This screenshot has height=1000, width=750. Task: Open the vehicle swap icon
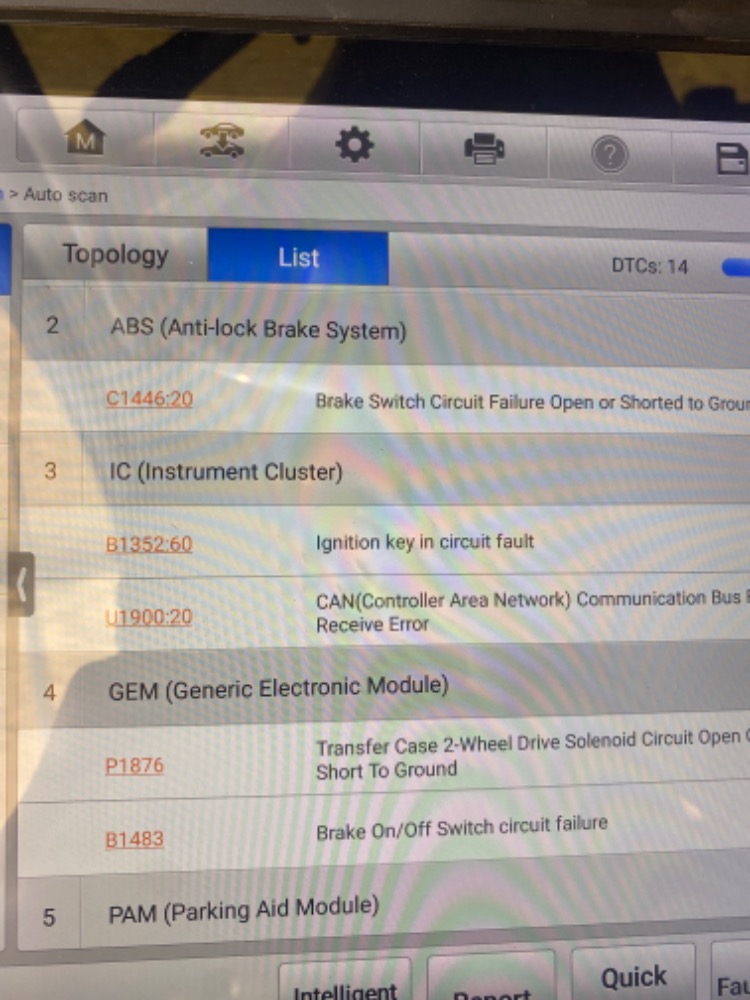pyautogui.click(x=220, y=143)
